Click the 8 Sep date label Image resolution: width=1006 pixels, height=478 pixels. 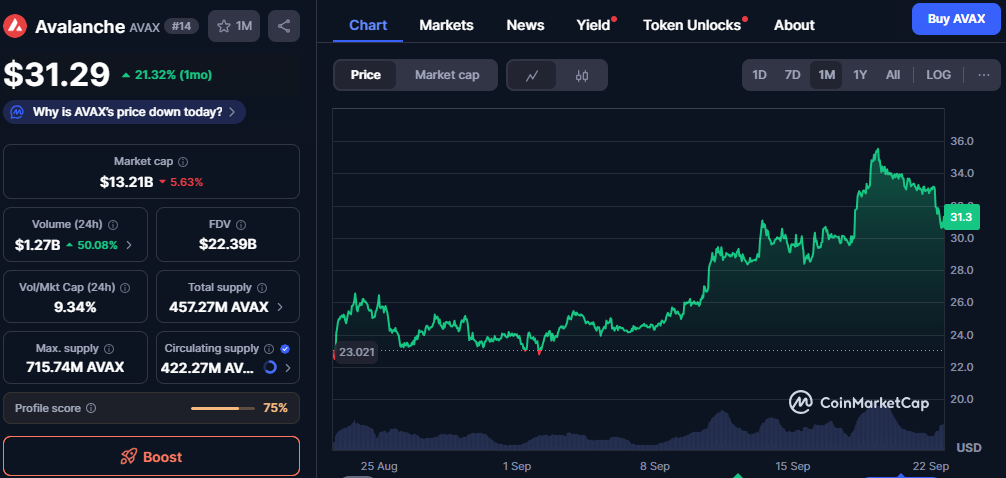point(655,466)
